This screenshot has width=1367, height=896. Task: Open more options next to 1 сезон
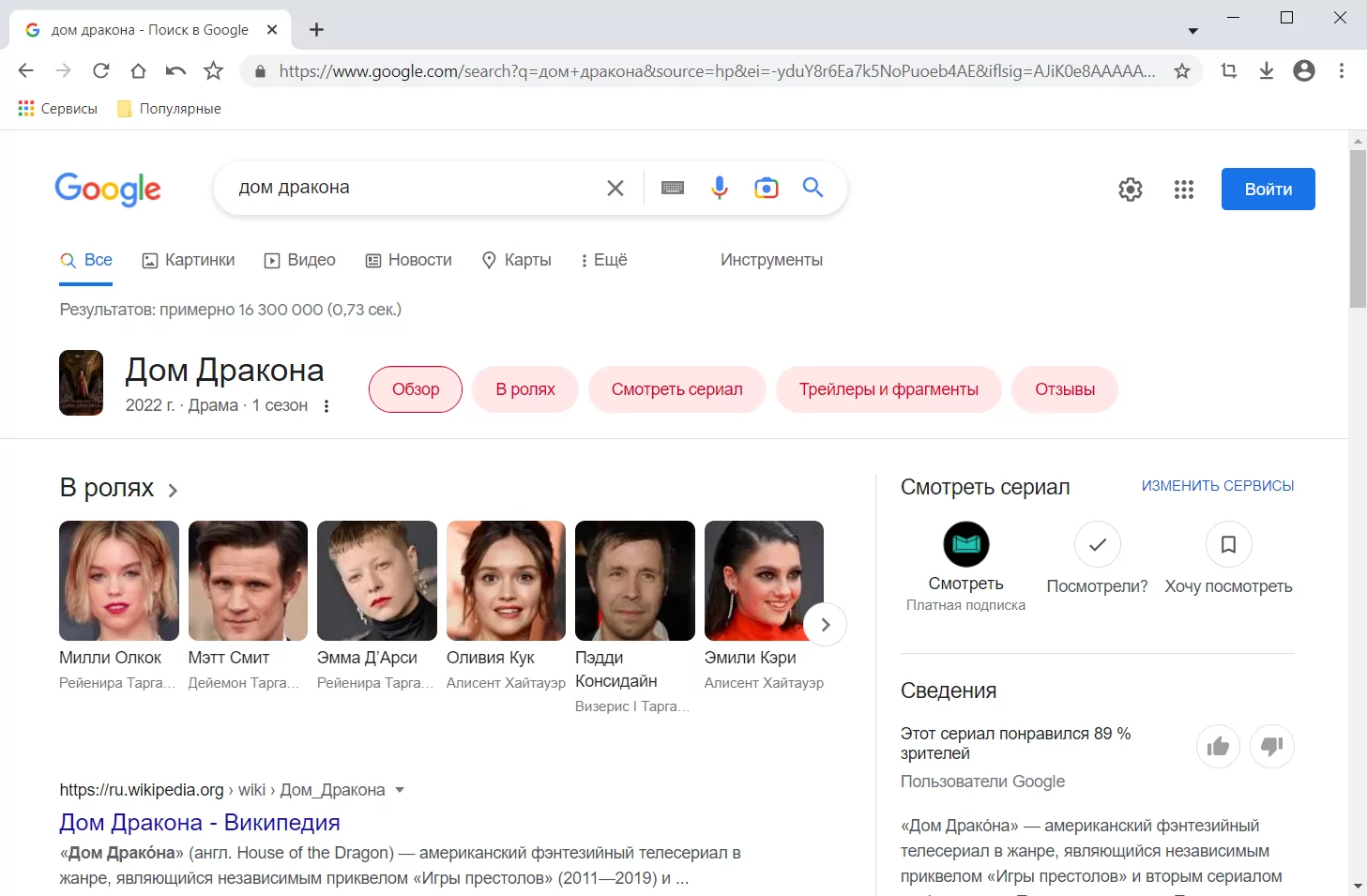(x=327, y=406)
